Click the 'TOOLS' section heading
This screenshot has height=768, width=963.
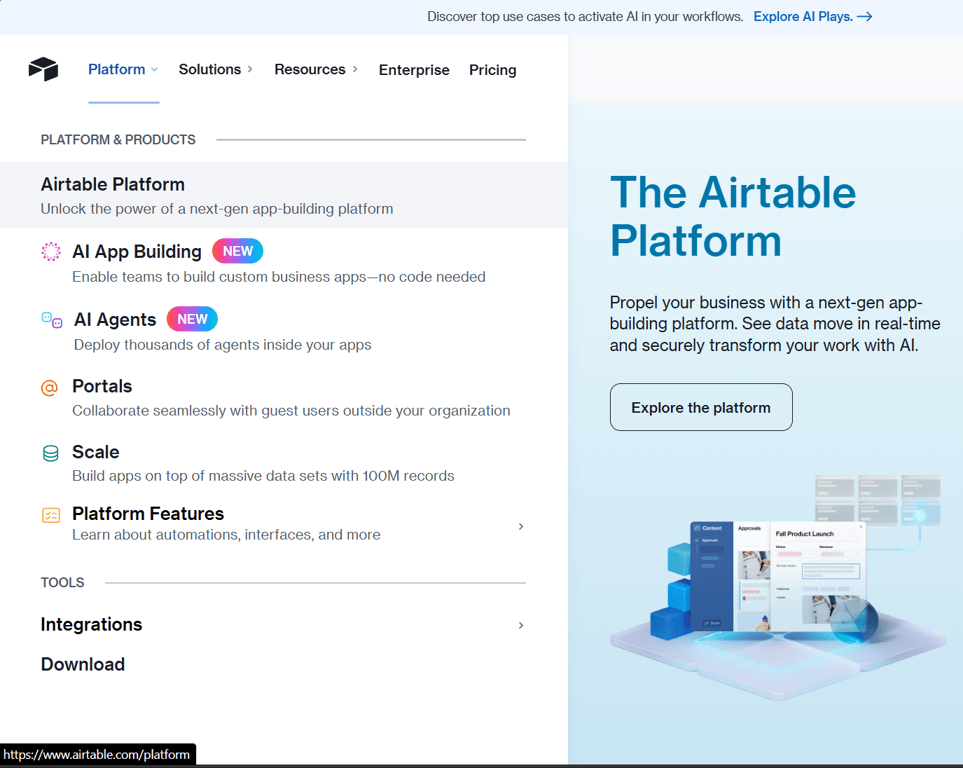62,582
